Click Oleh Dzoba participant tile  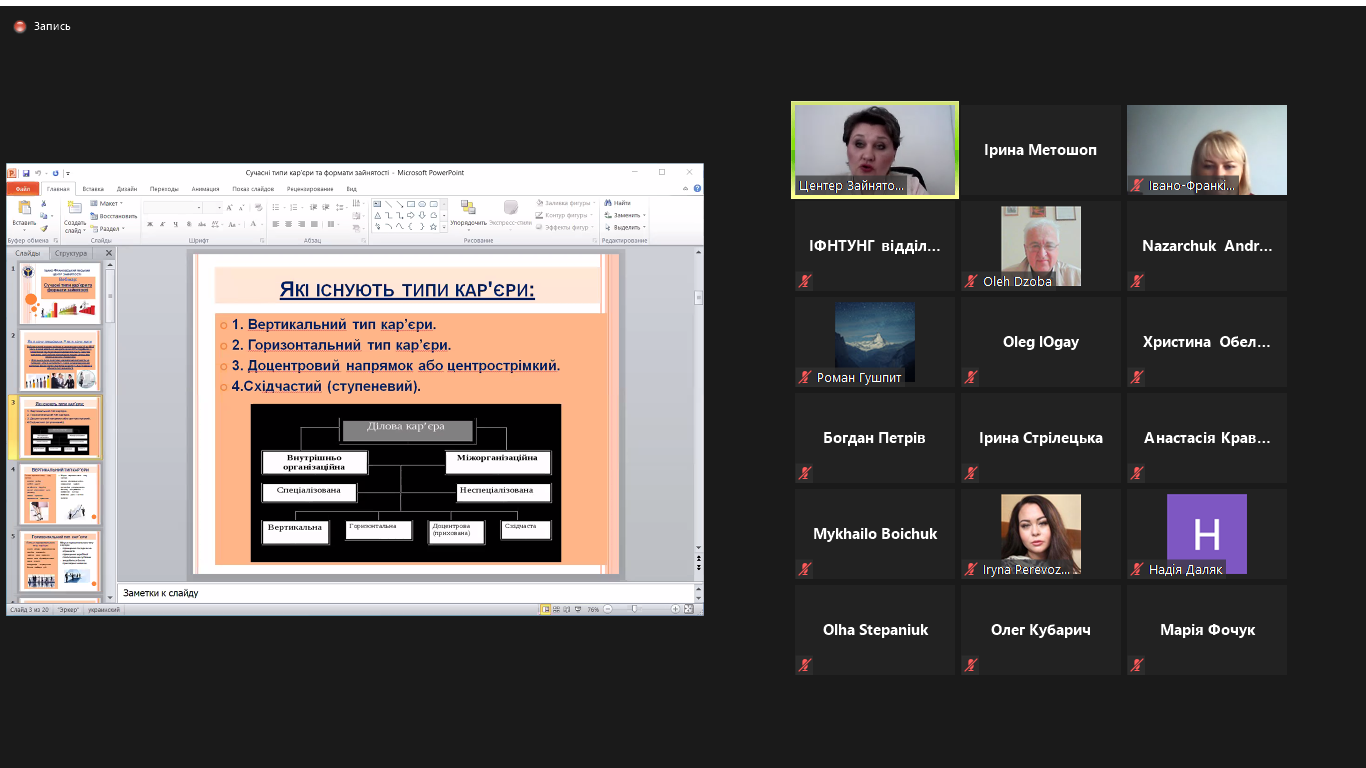pos(1041,246)
